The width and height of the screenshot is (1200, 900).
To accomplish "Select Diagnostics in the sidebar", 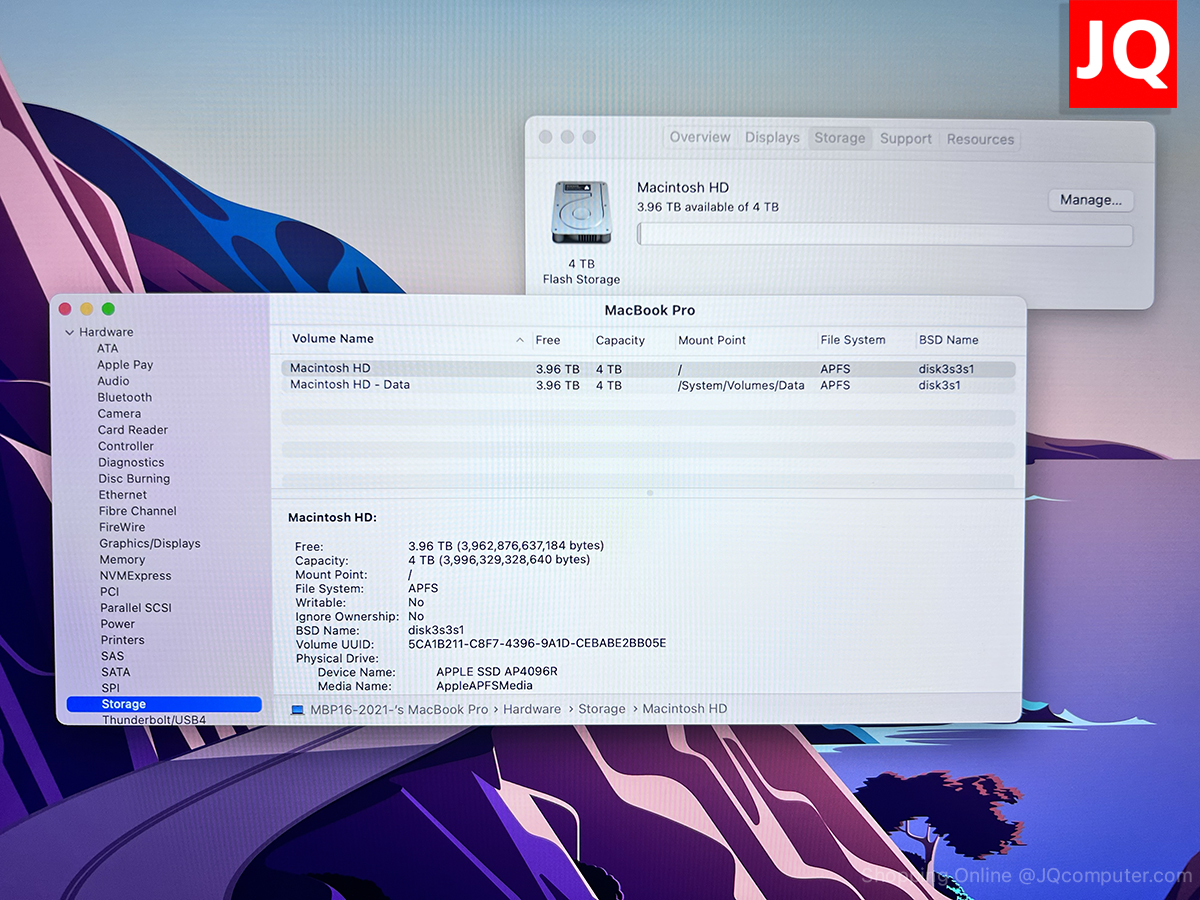I will [x=131, y=462].
